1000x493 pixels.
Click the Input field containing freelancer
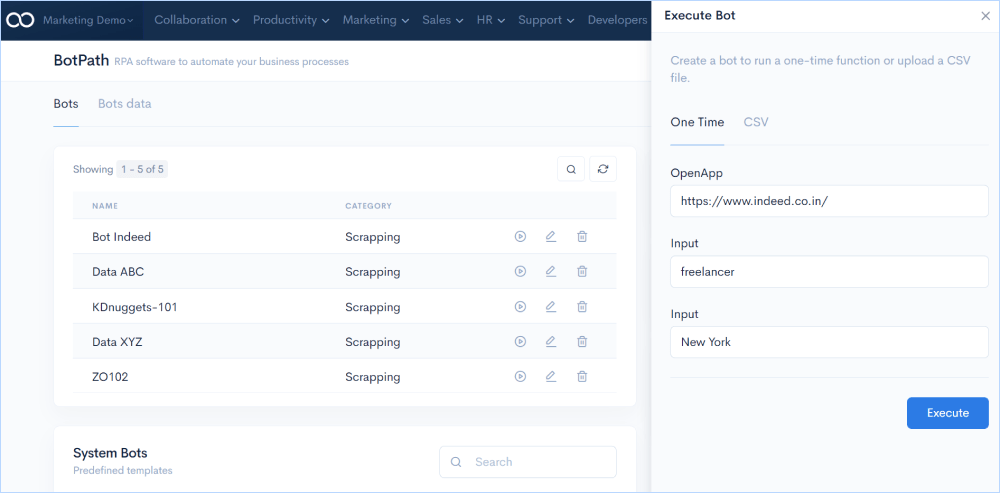829,272
